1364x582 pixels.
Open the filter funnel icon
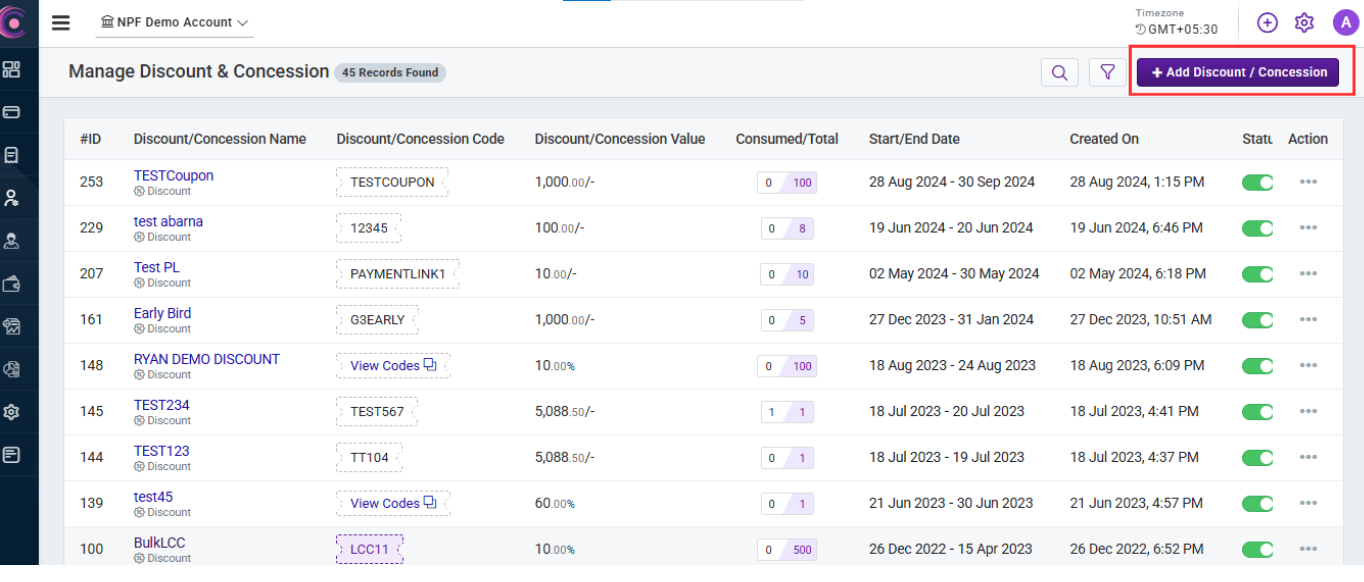click(x=1107, y=72)
